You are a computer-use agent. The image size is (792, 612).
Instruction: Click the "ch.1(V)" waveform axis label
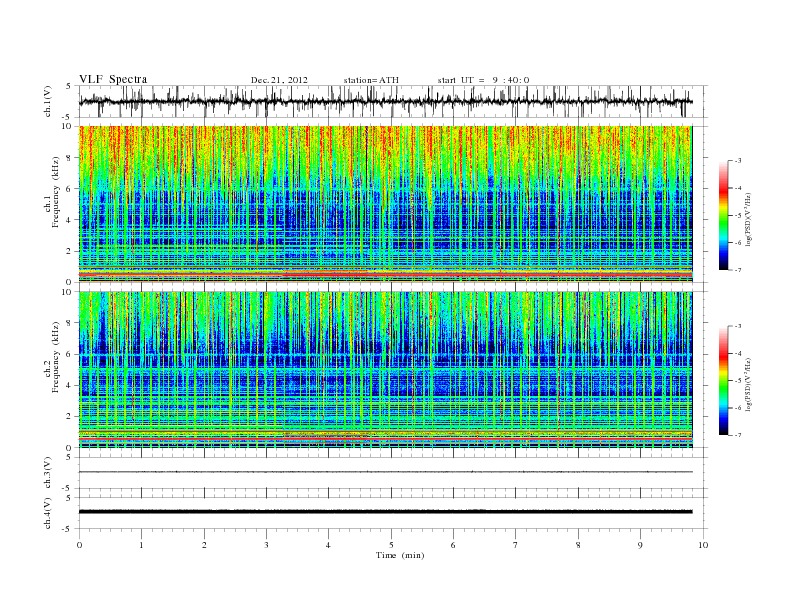(48, 101)
